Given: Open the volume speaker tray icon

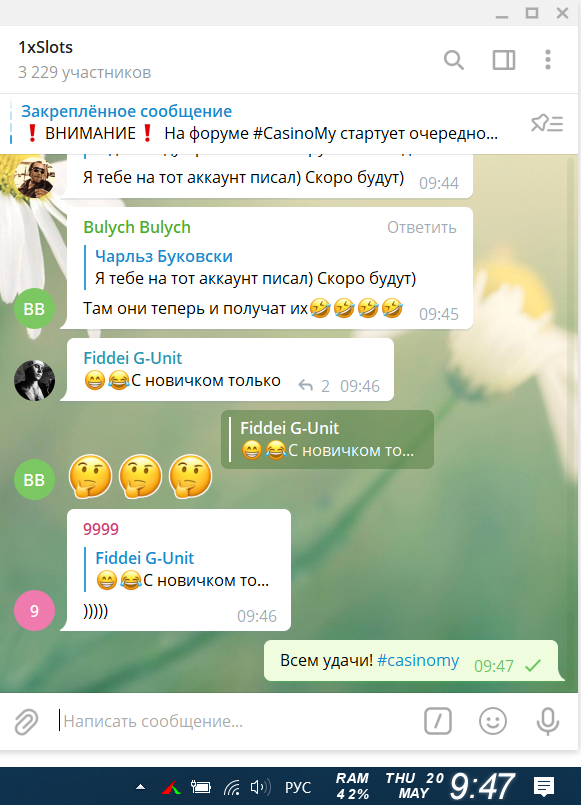Looking at the screenshot, I should [260, 787].
